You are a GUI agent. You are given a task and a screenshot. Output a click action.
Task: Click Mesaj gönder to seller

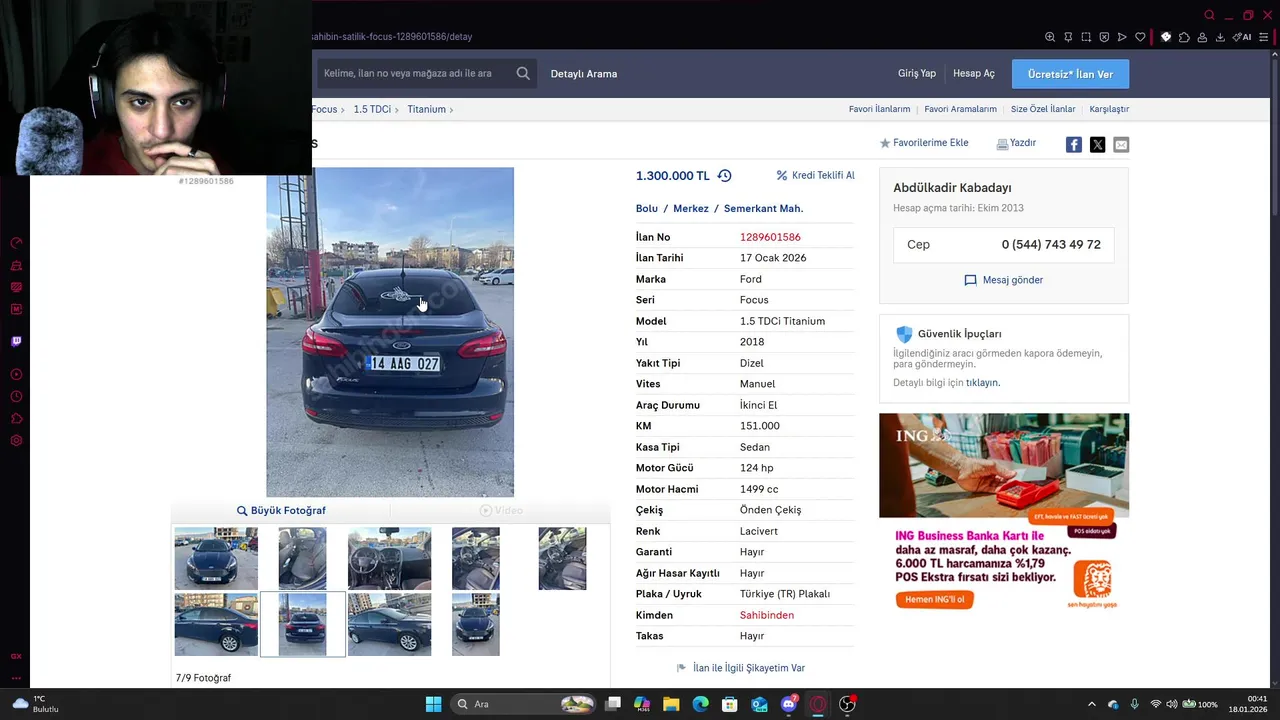coord(1003,280)
